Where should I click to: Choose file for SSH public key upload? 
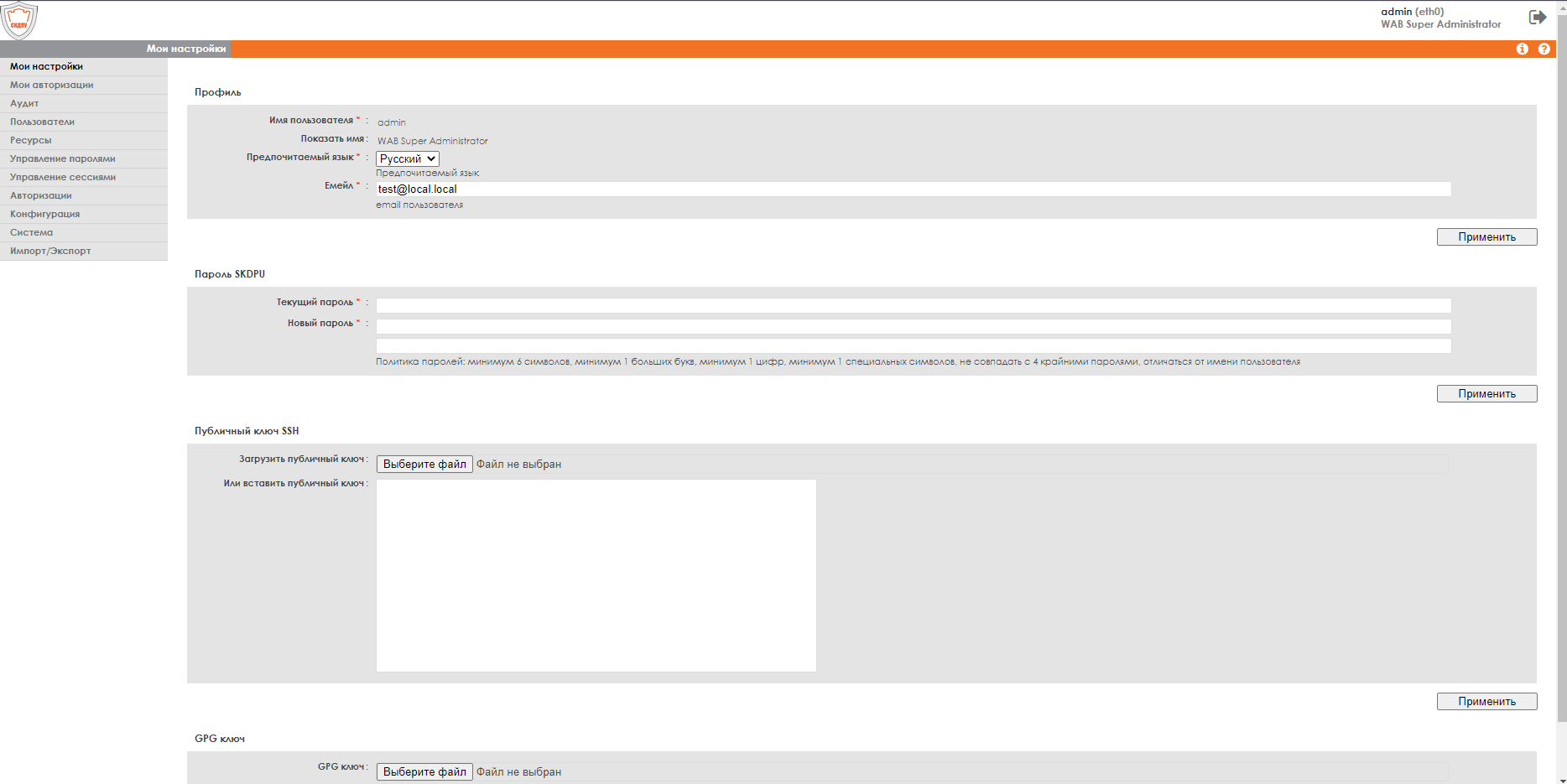tap(424, 465)
